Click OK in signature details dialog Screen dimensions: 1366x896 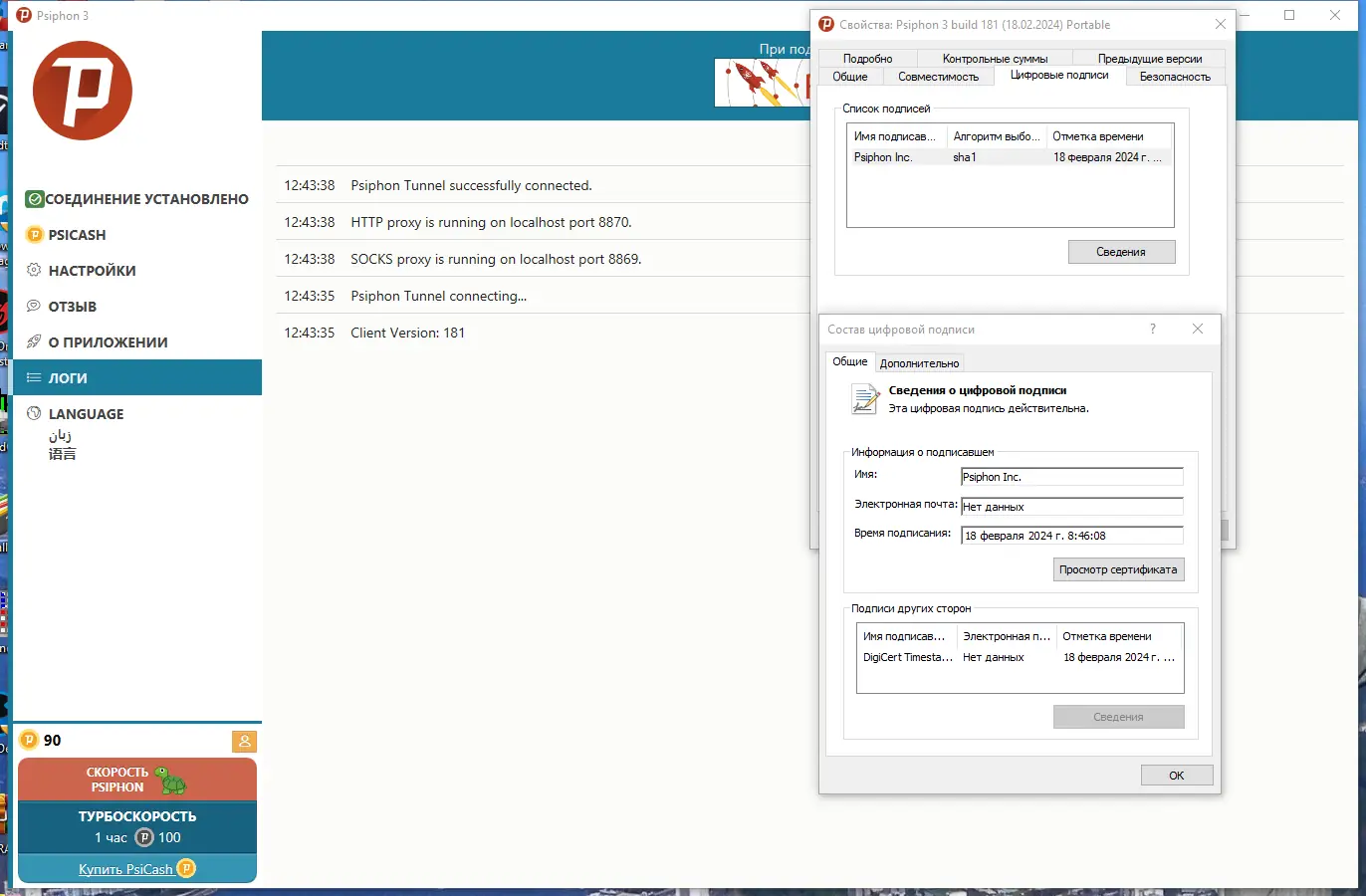(x=1176, y=776)
